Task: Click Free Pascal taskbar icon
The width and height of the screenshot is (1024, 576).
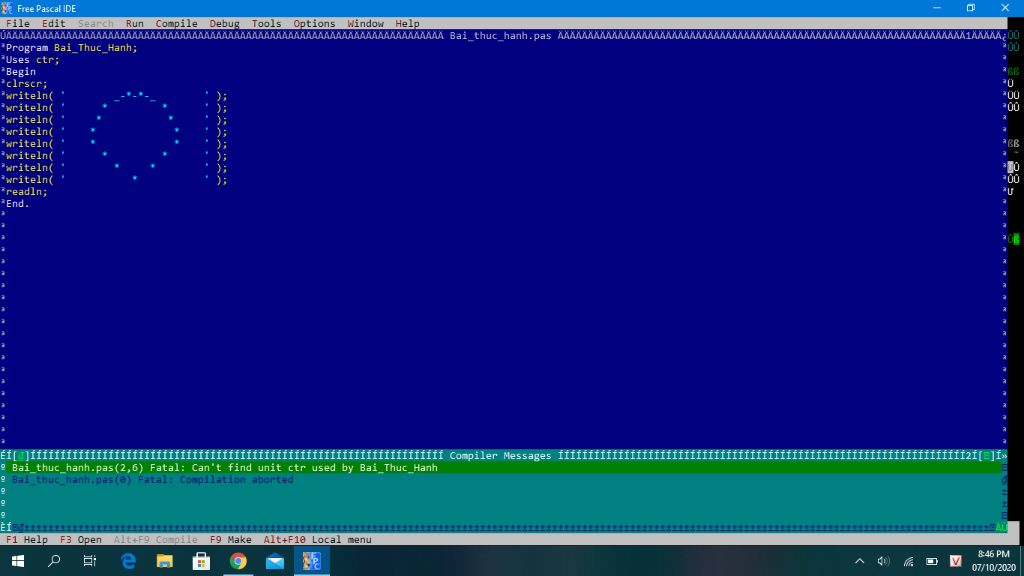Action: 312,561
